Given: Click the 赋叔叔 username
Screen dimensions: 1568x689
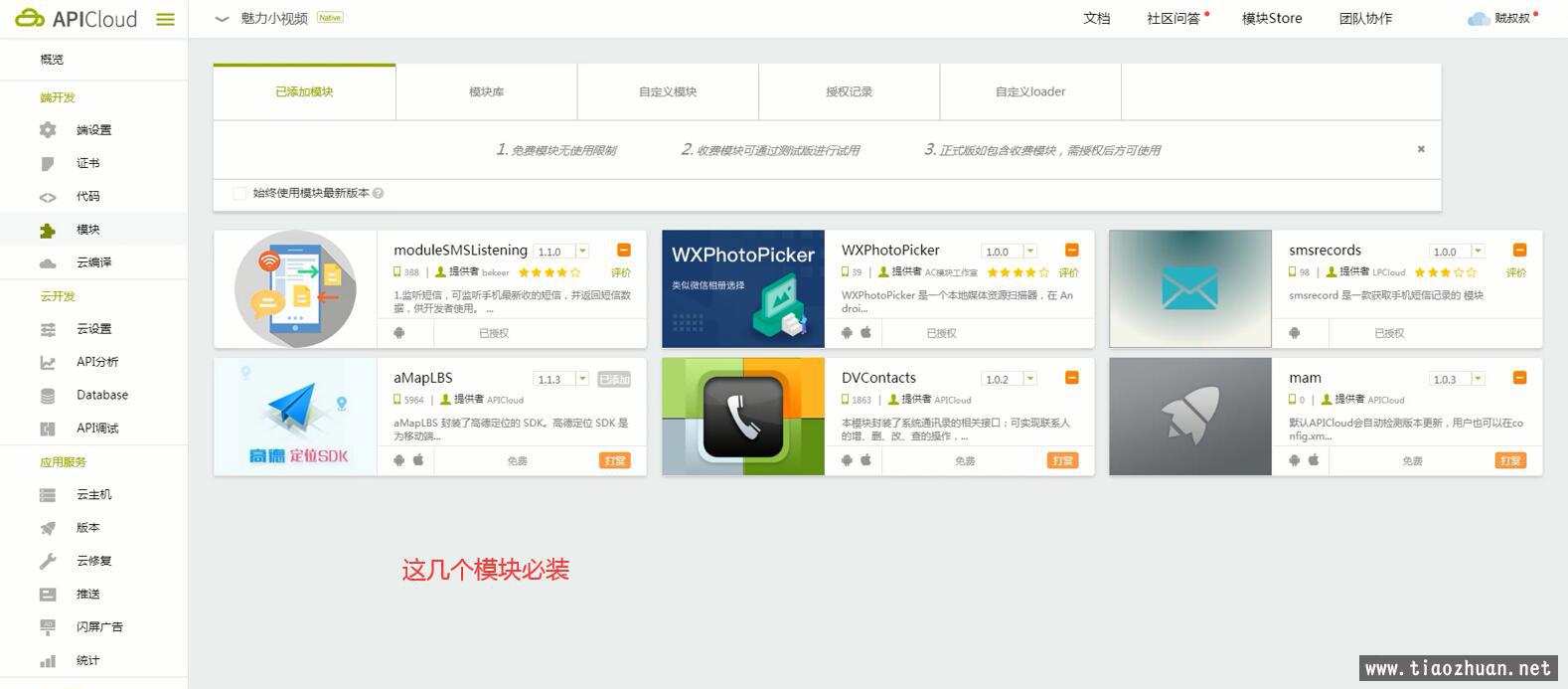Looking at the screenshot, I should pos(1512,19).
